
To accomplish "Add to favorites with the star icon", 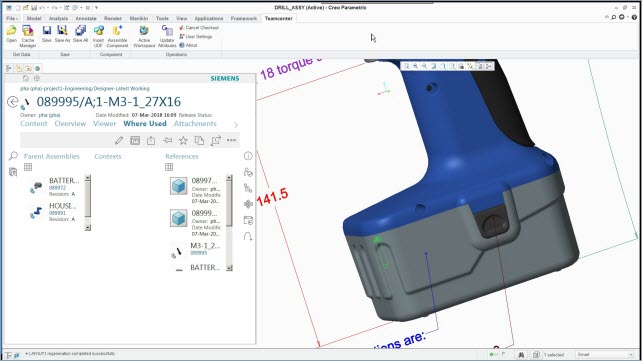I will (183, 140).
